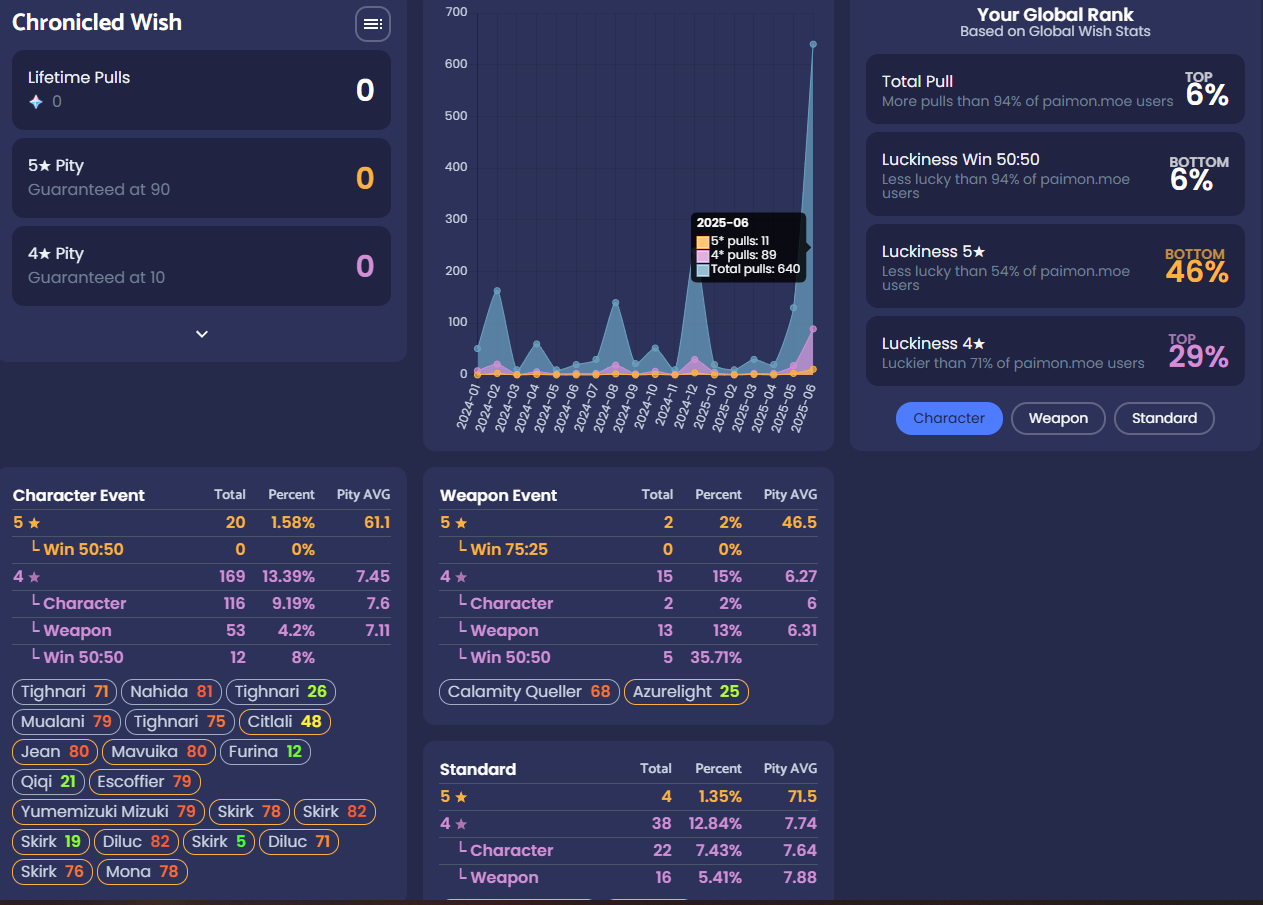Click the Luckiness 4★ rank card
This screenshot has width=1263, height=905.
click(x=1055, y=351)
